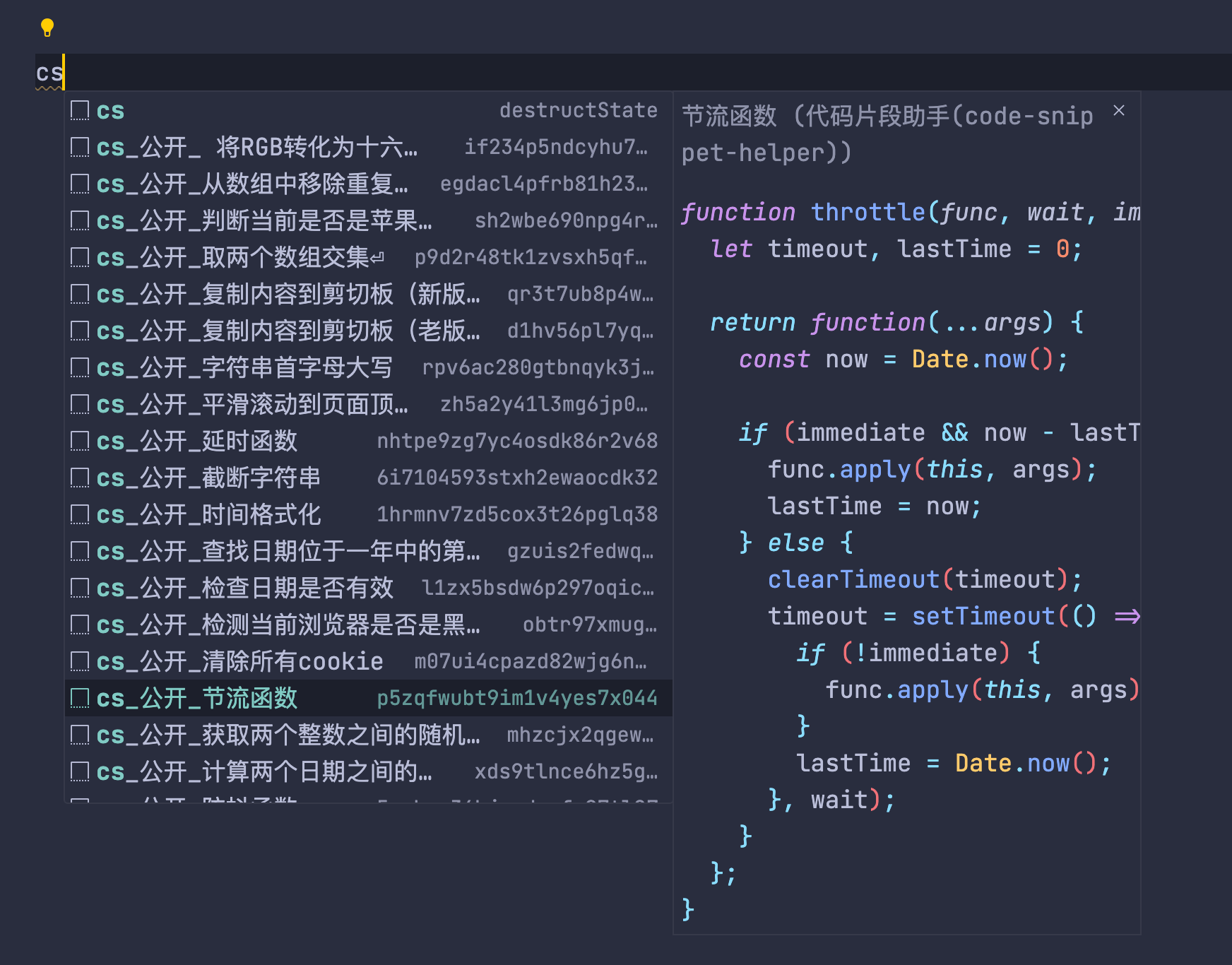Click the snippet icon for 判断当前是否是苹果 entry
The width and height of the screenshot is (1232, 965).
click(x=80, y=220)
